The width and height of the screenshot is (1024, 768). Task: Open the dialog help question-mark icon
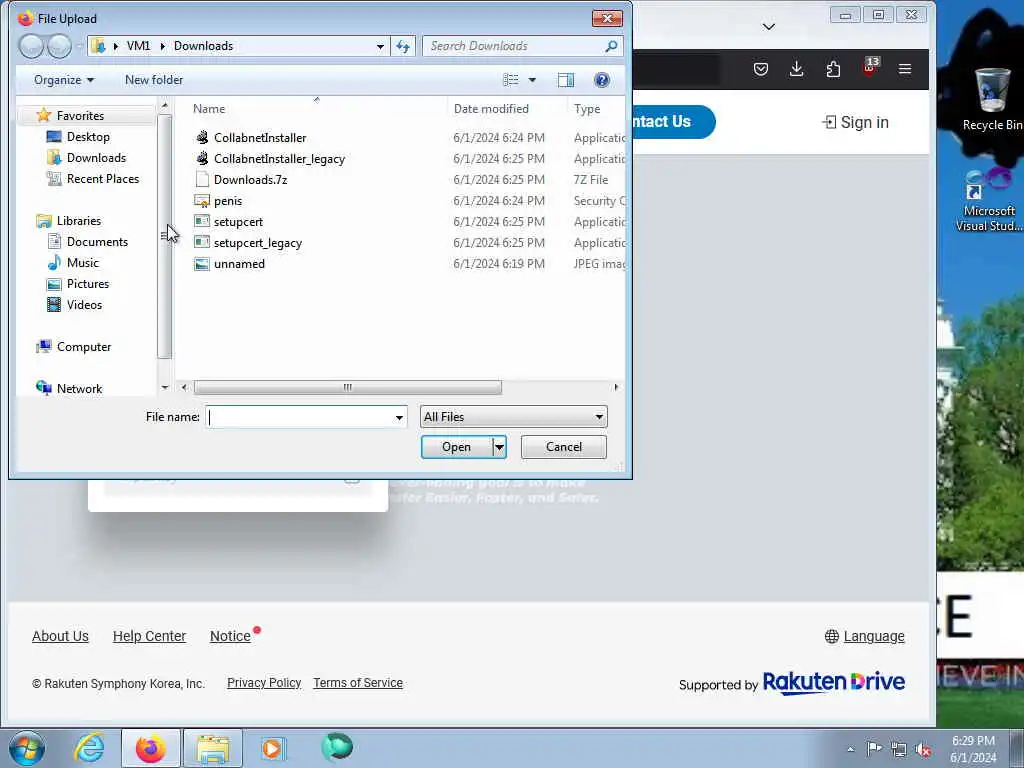pos(601,80)
